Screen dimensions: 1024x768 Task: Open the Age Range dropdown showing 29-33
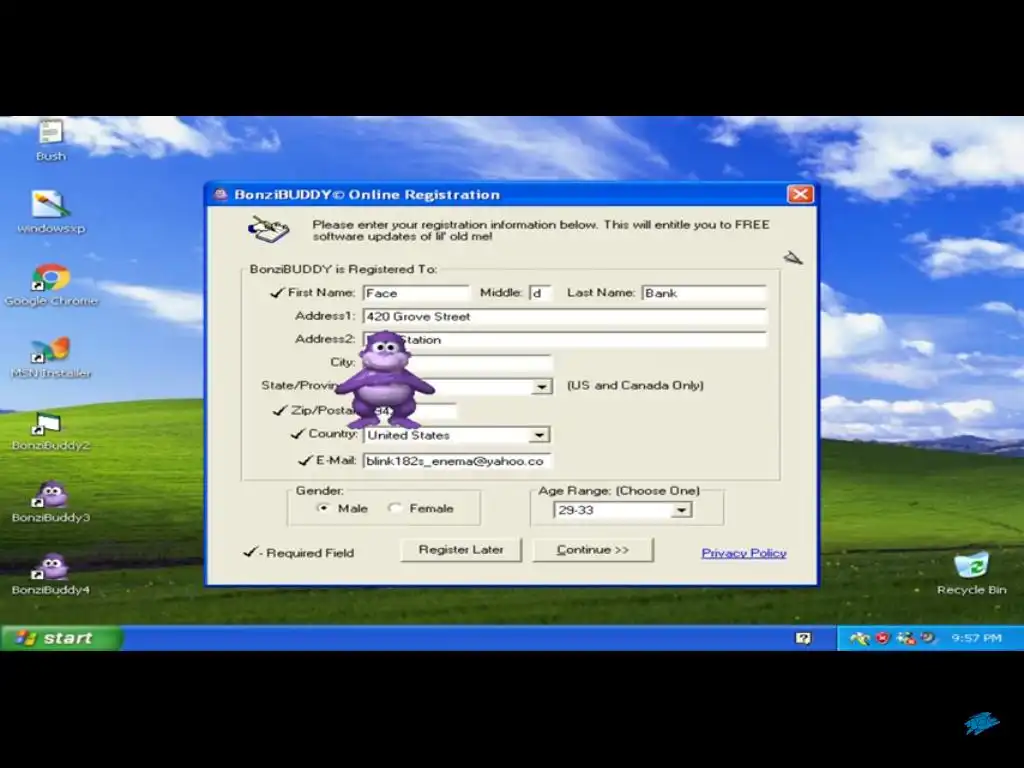click(x=681, y=510)
